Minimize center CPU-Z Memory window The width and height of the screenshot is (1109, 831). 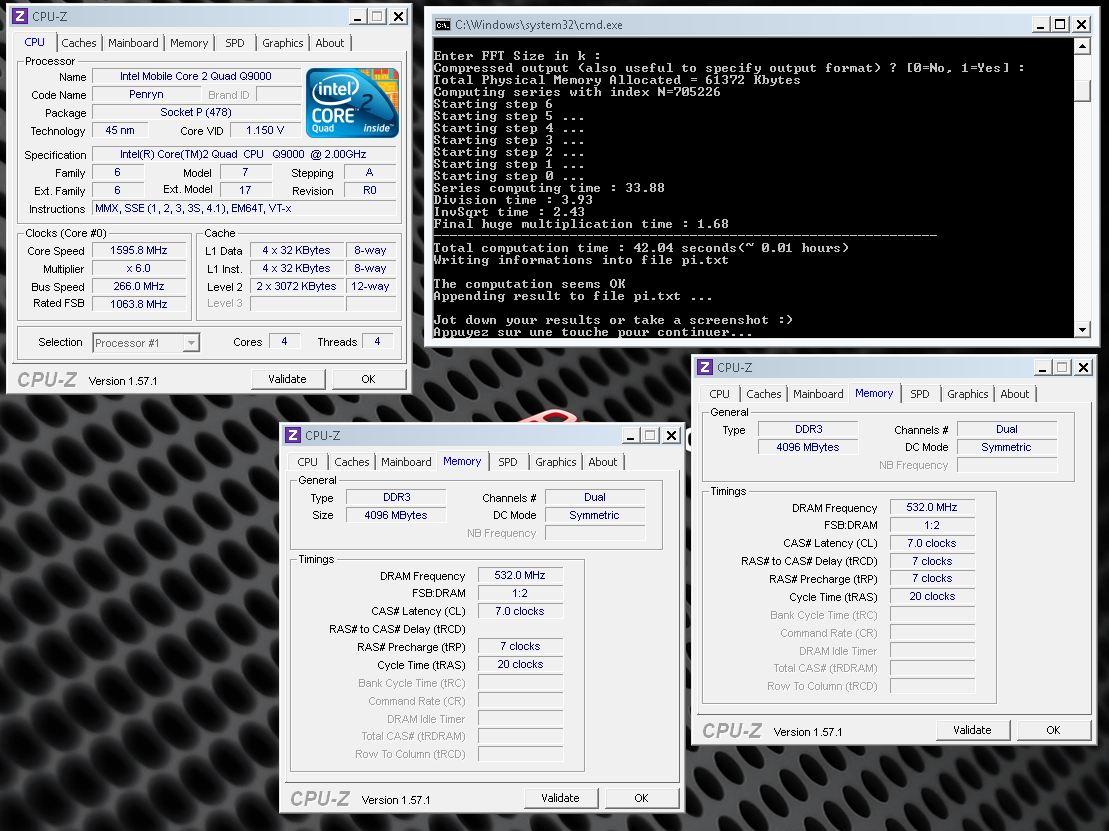(630, 436)
